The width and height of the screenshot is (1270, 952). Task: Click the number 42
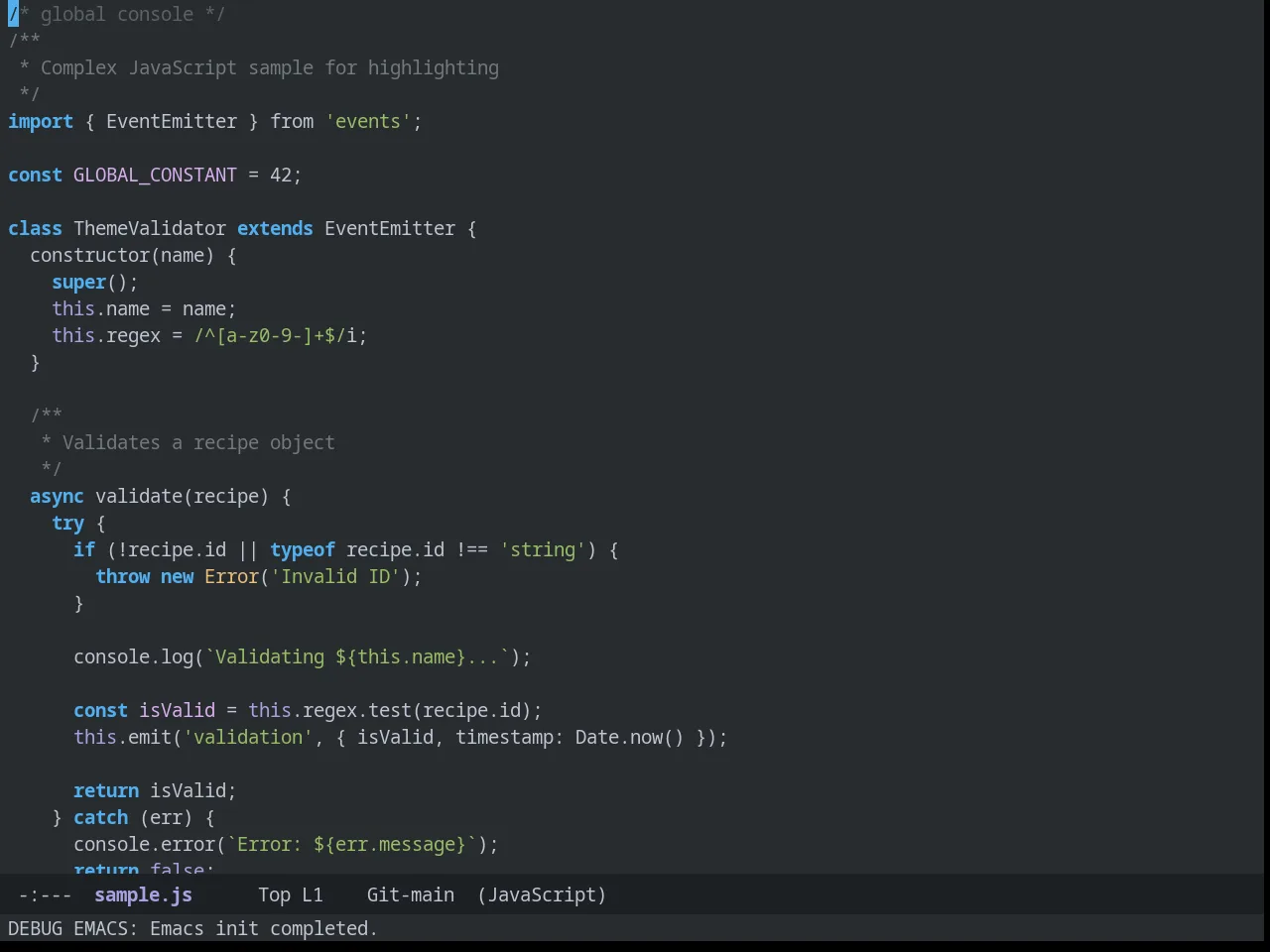[x=281, y=175]
